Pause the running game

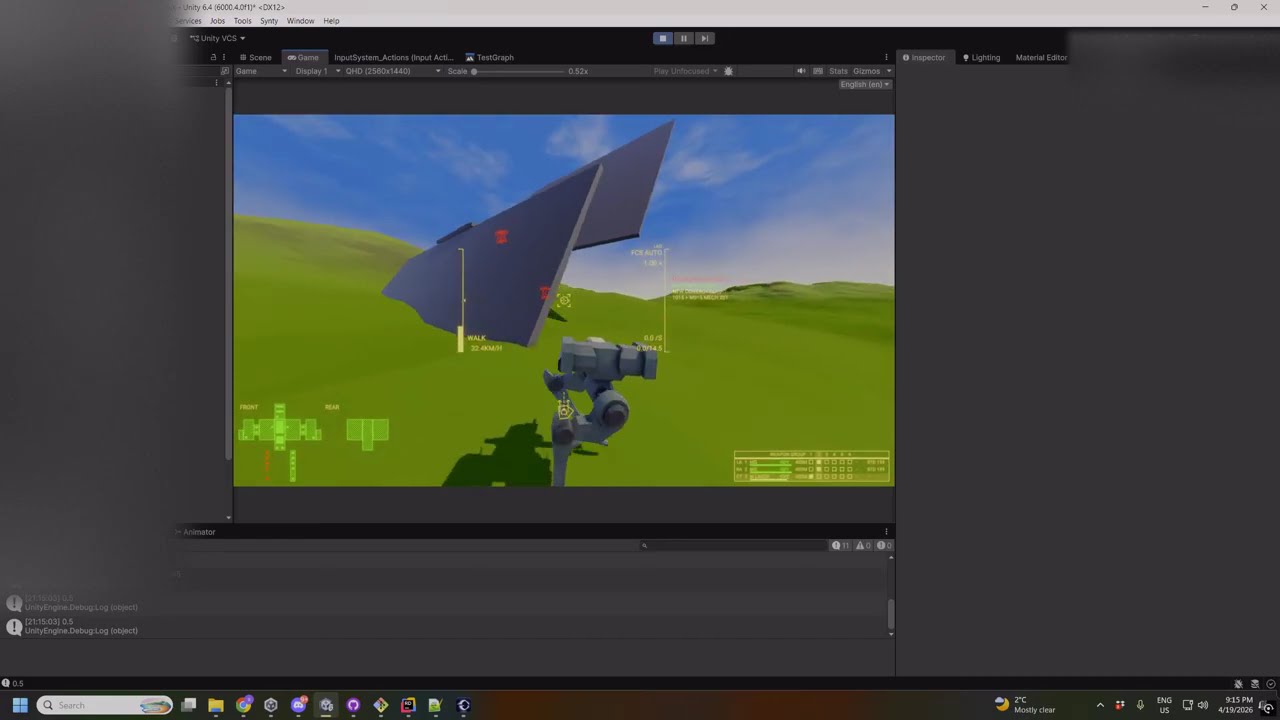click(683, 38)
